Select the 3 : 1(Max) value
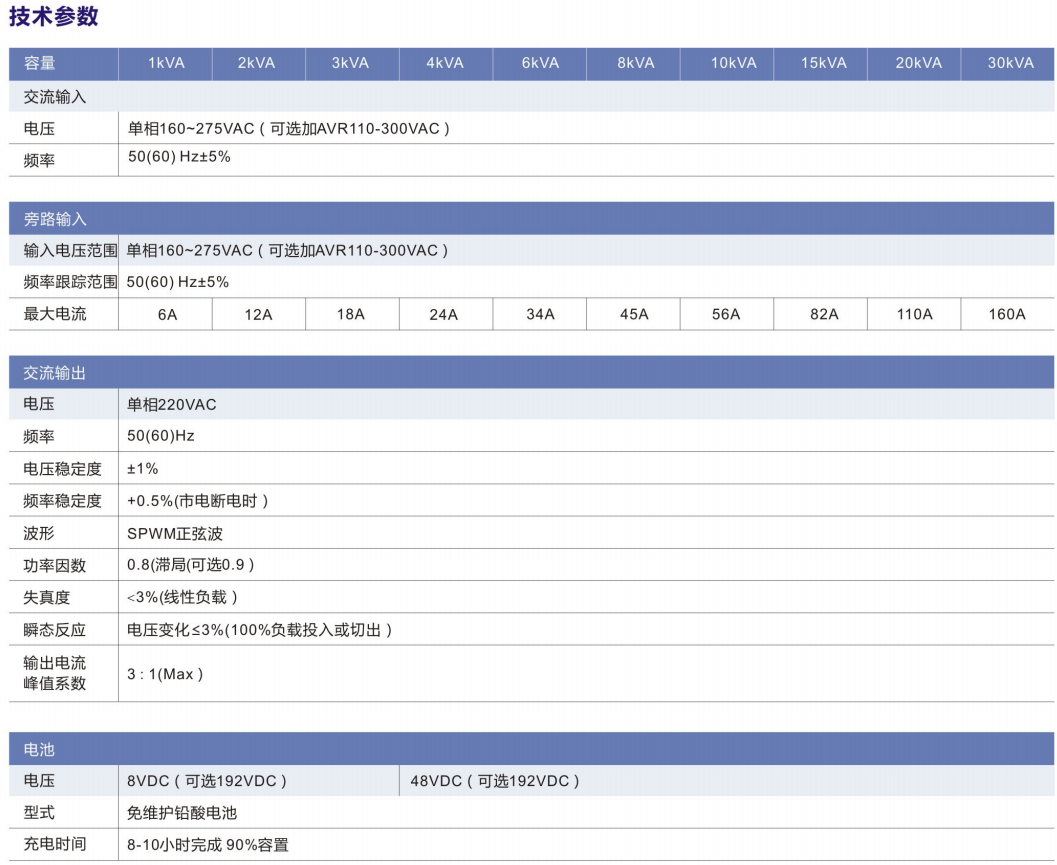The width and height of the screenshot is (1057, 865). [165, 674]
